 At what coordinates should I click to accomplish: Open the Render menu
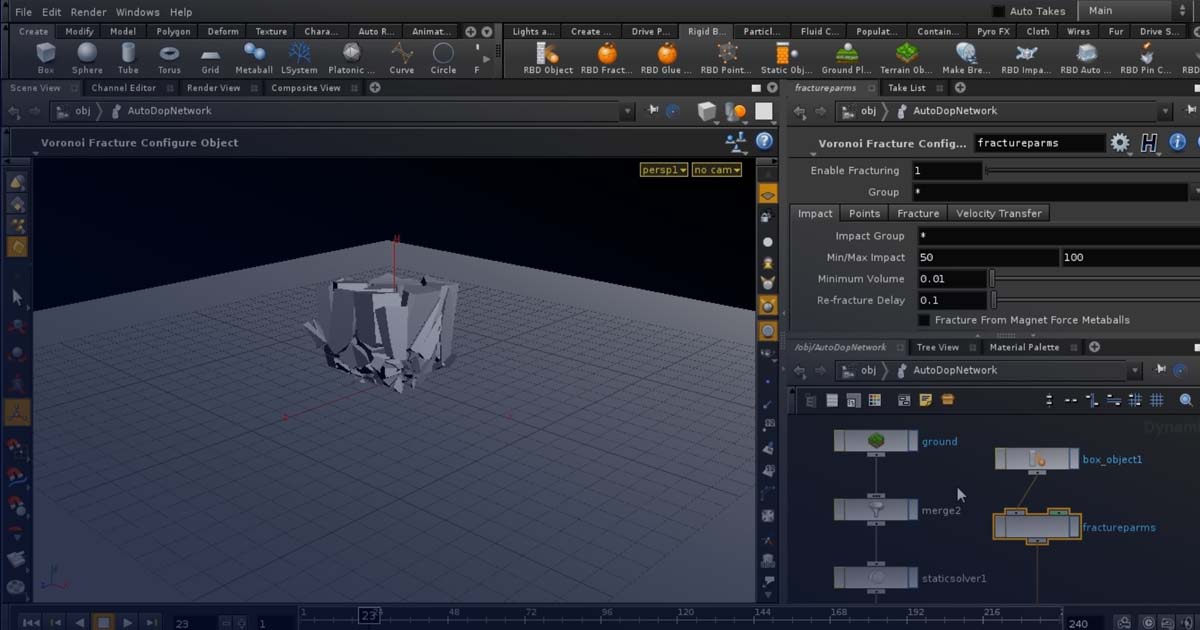(88, 11)
